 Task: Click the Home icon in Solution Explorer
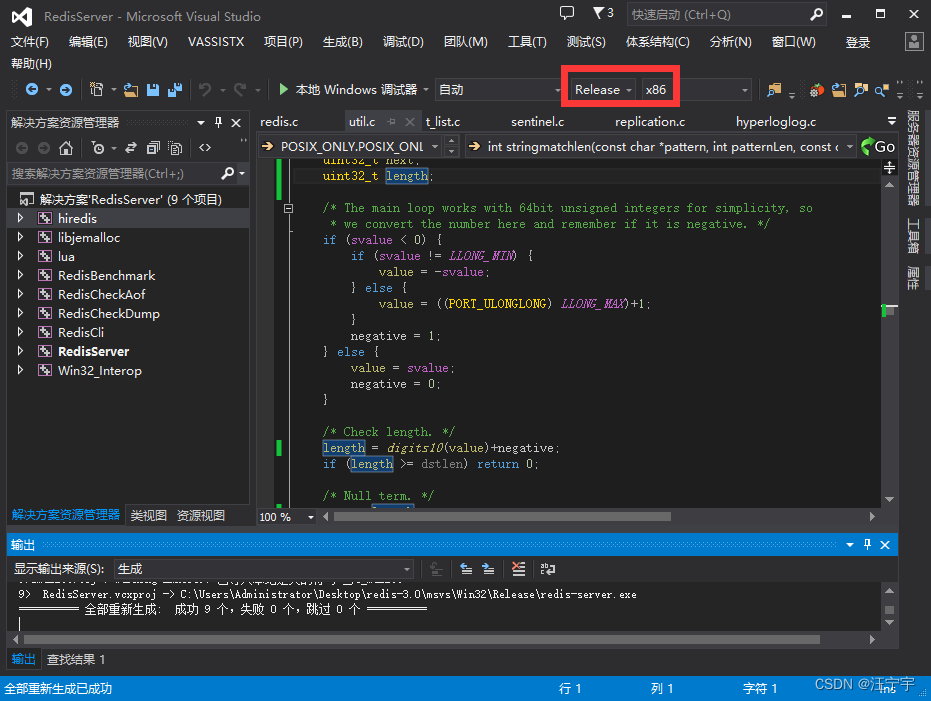pos(66,148)
